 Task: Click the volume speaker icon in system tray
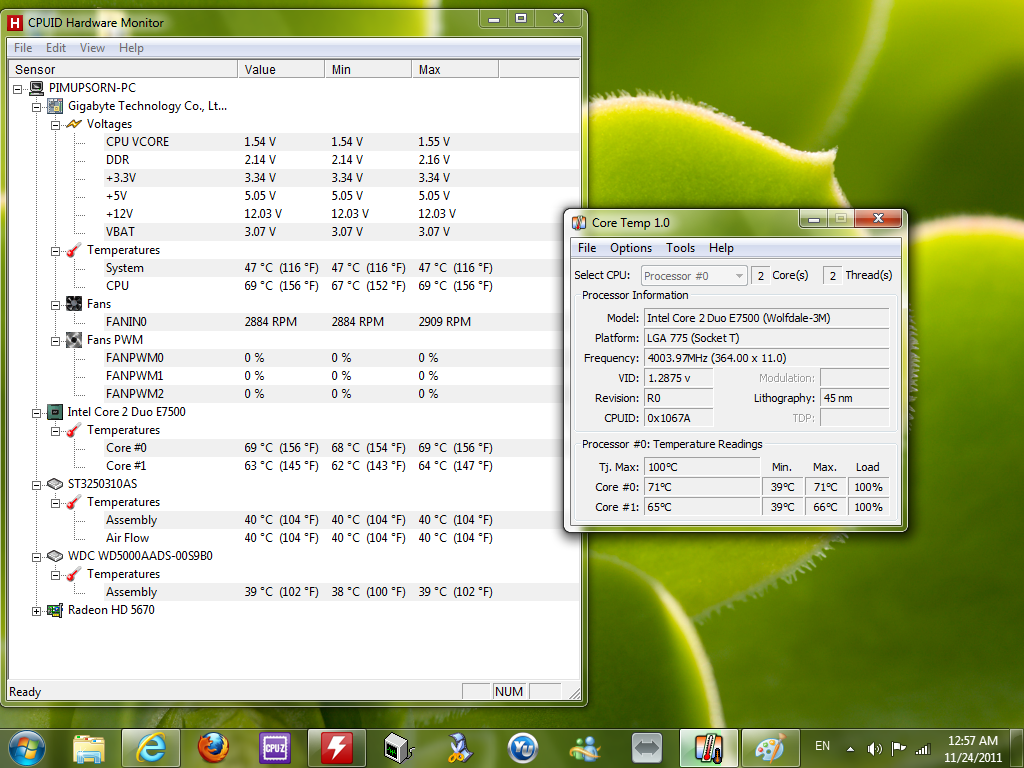[875, 748]
